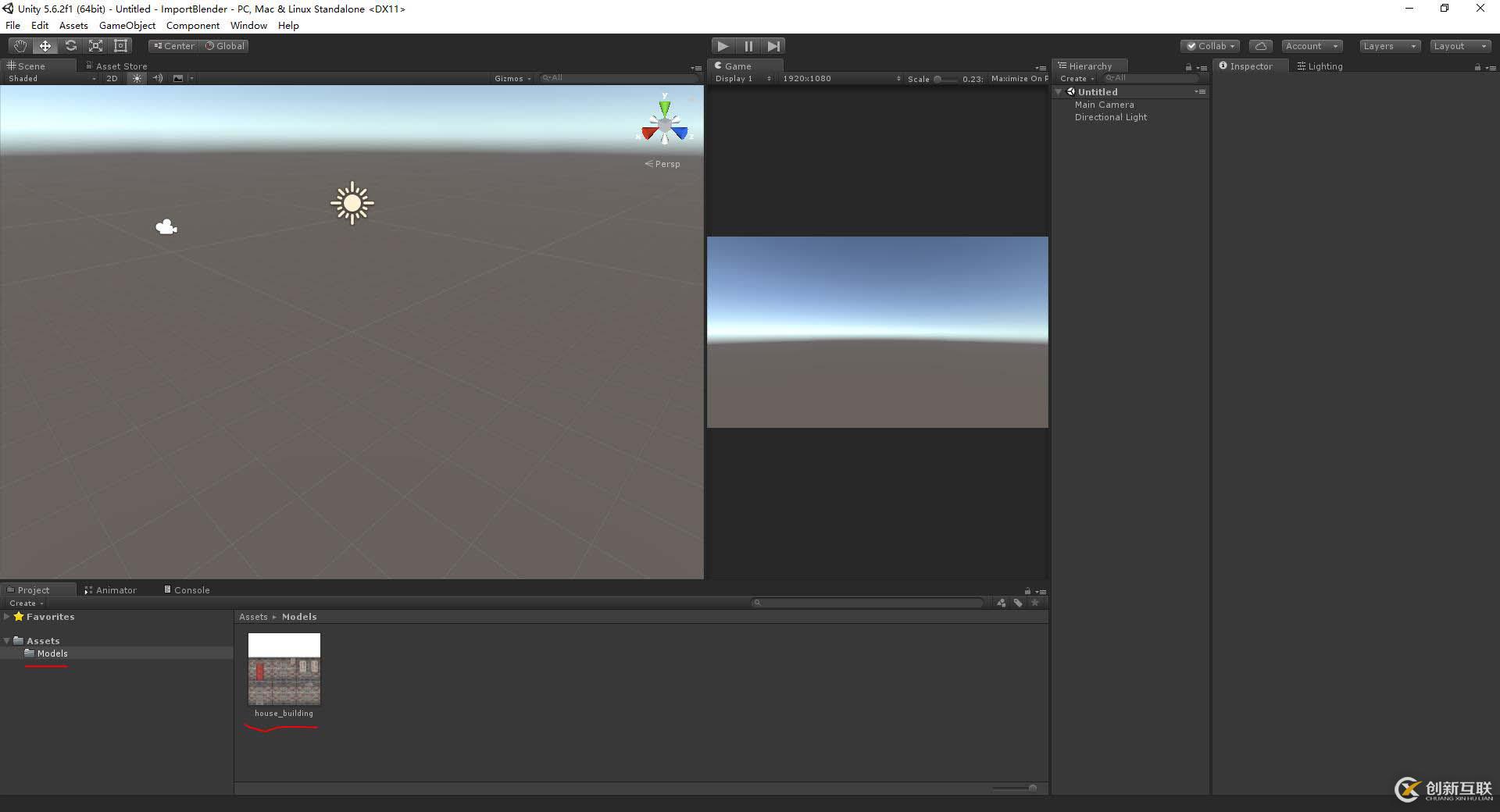Open Scene view panel options menu

pyautogui.click(x=696, y=68)
